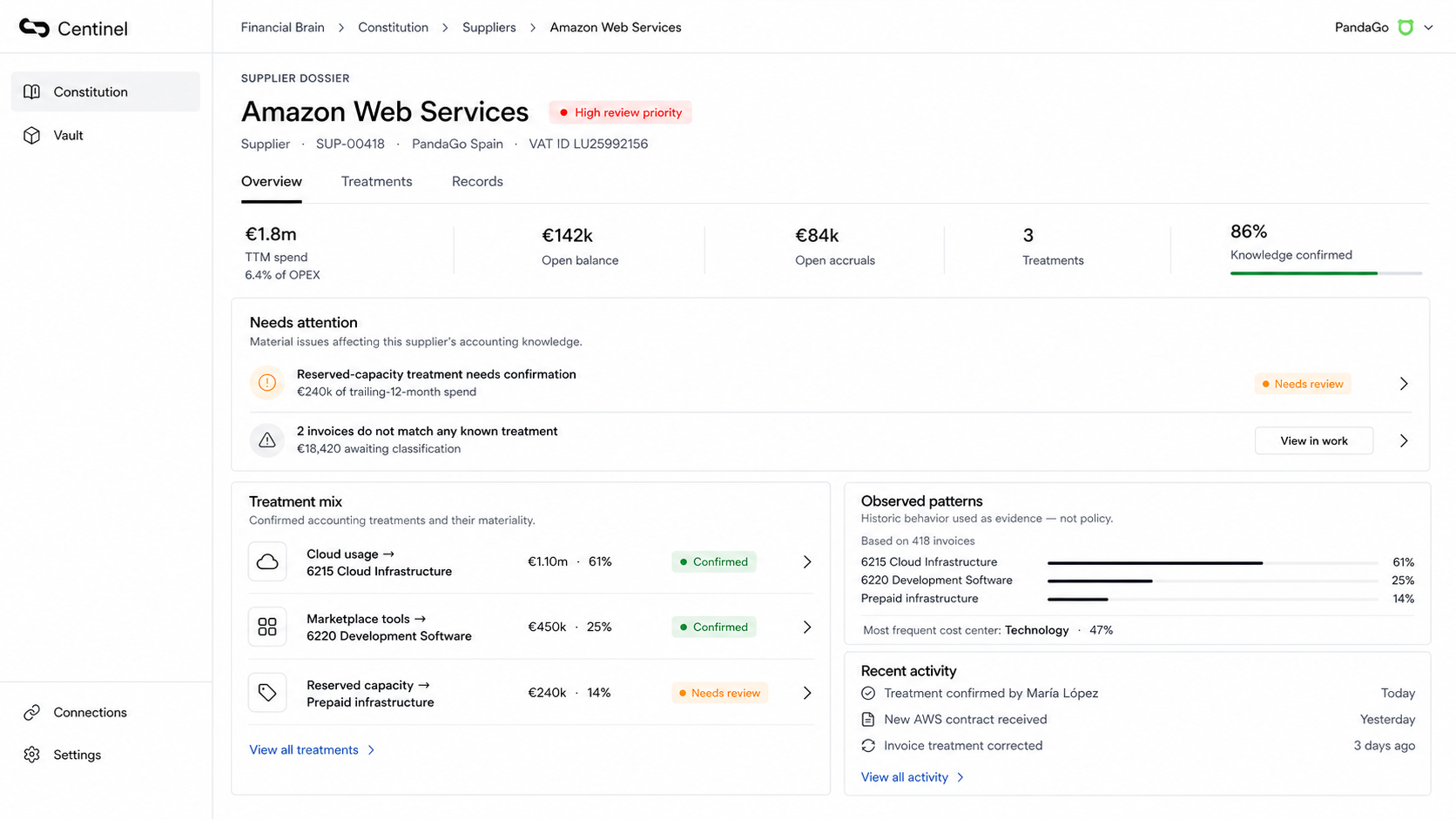Viewport: 1456px width, 819px height.
Task: Click the Reserved capacity tag icon
Action: pyautogui.click(x=267, y=693)
